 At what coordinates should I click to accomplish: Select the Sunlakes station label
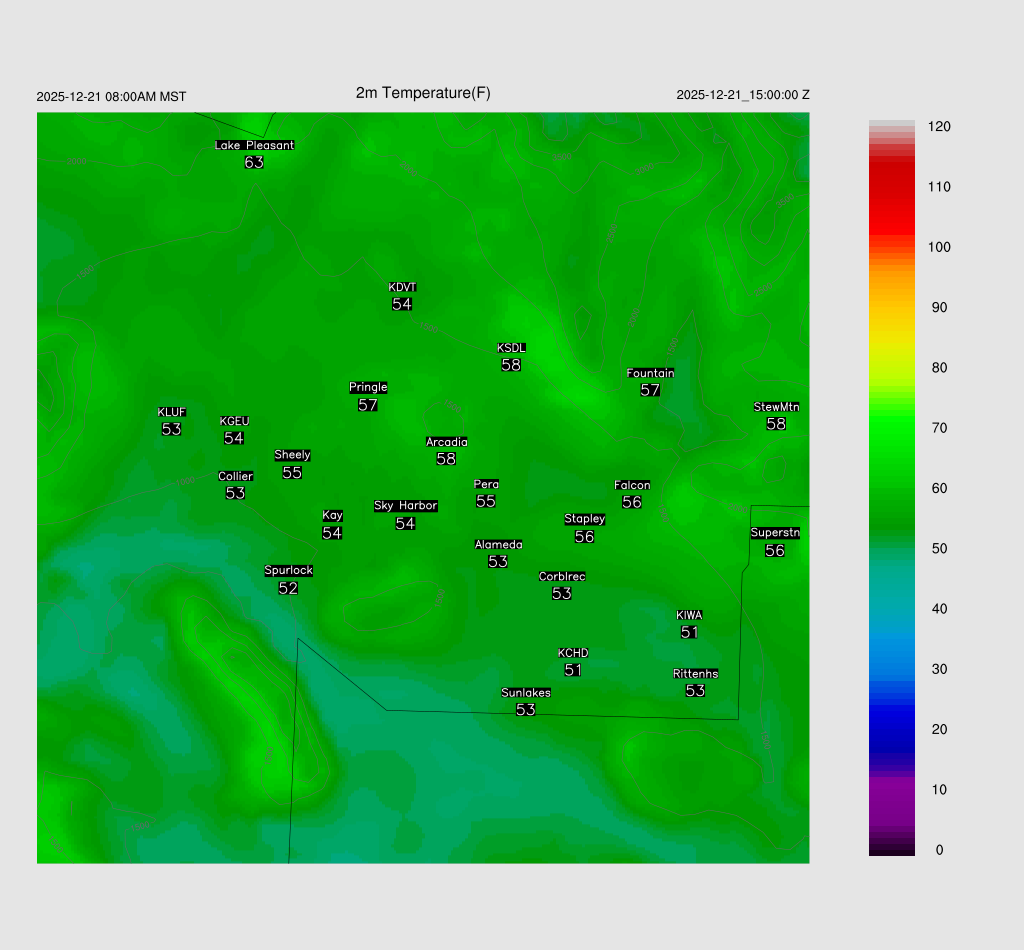526,693
